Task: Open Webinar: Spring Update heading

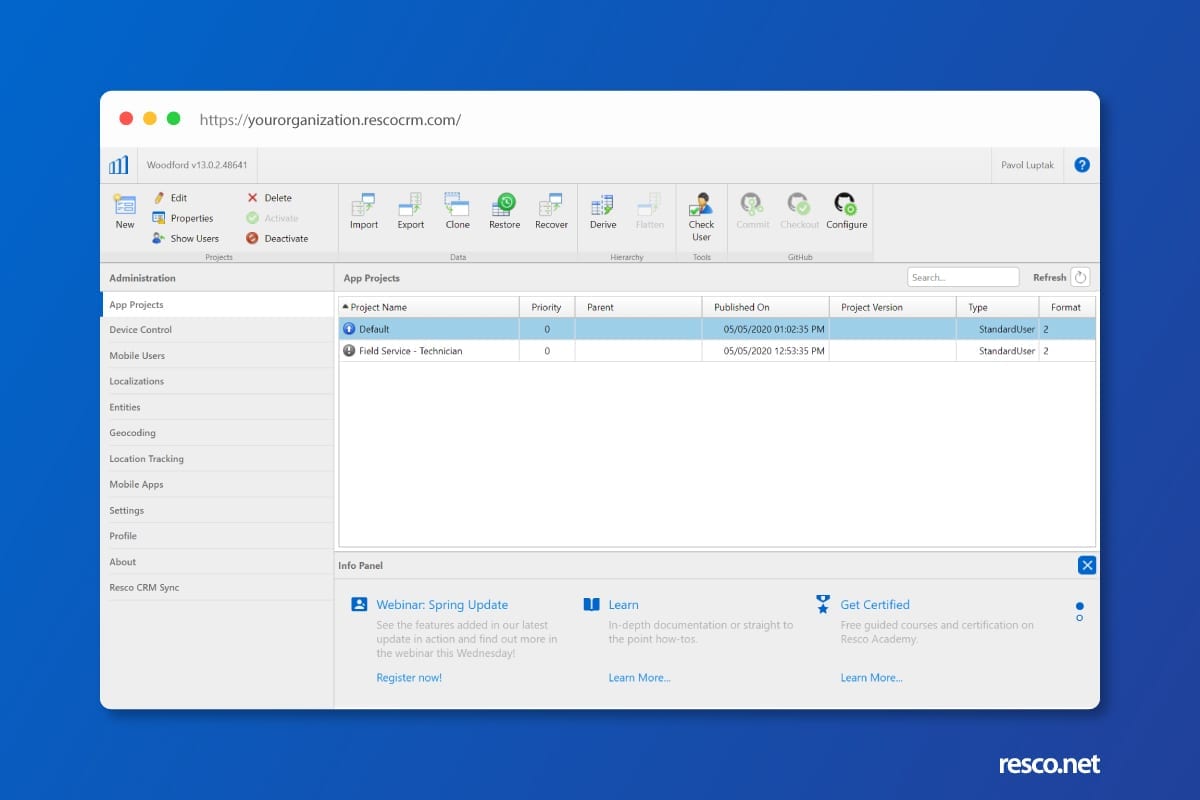Action: pyautogui.click(x=442, y=605)
